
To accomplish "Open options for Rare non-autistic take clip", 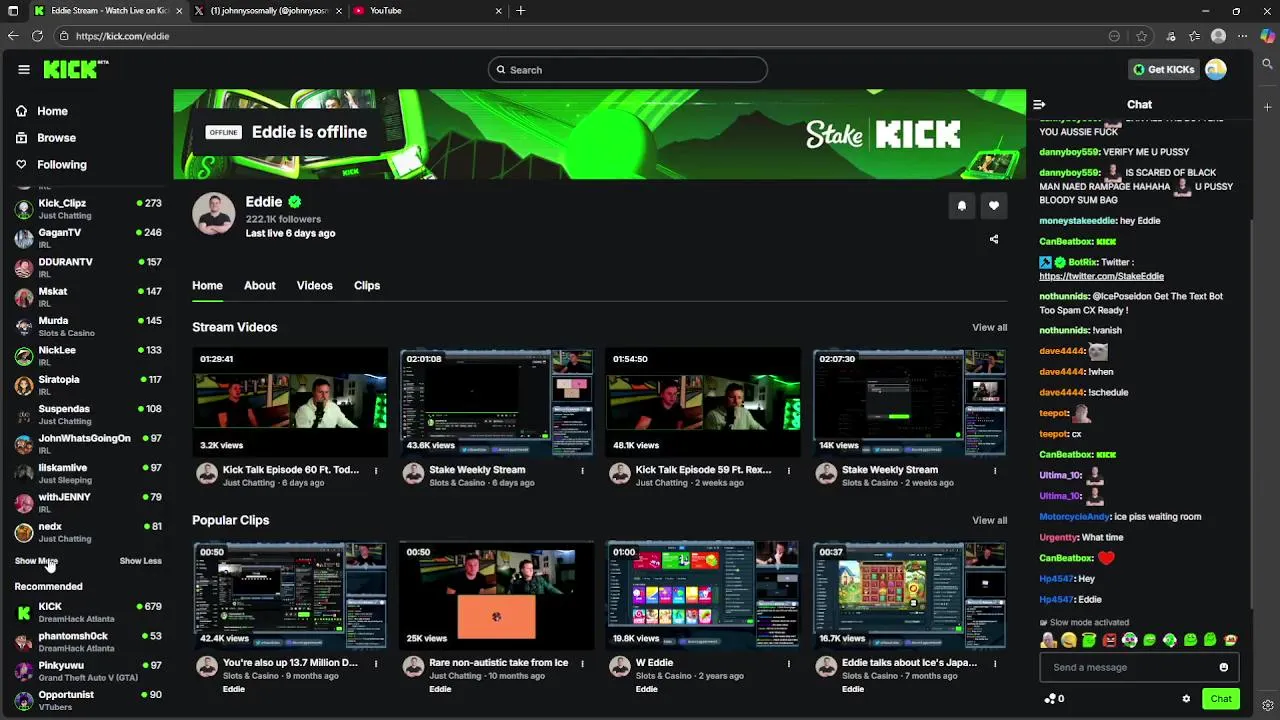I will (583, 664).
